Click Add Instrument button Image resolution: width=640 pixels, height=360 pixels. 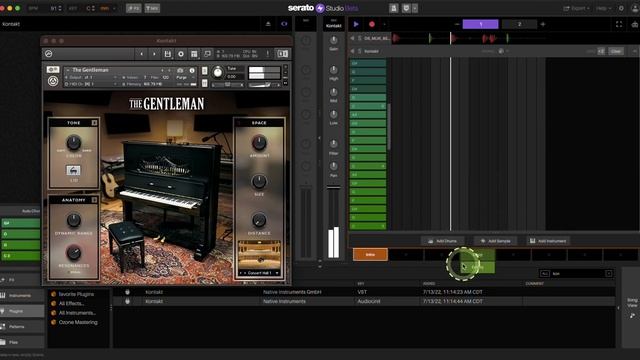(548, 241)
